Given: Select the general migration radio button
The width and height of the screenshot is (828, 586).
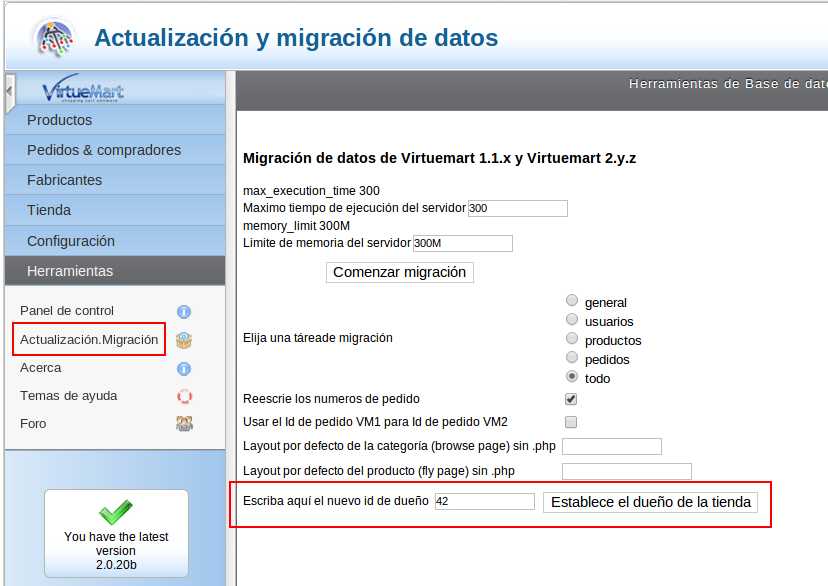Looking at the screenshot, I should click(x=572, y=300).
